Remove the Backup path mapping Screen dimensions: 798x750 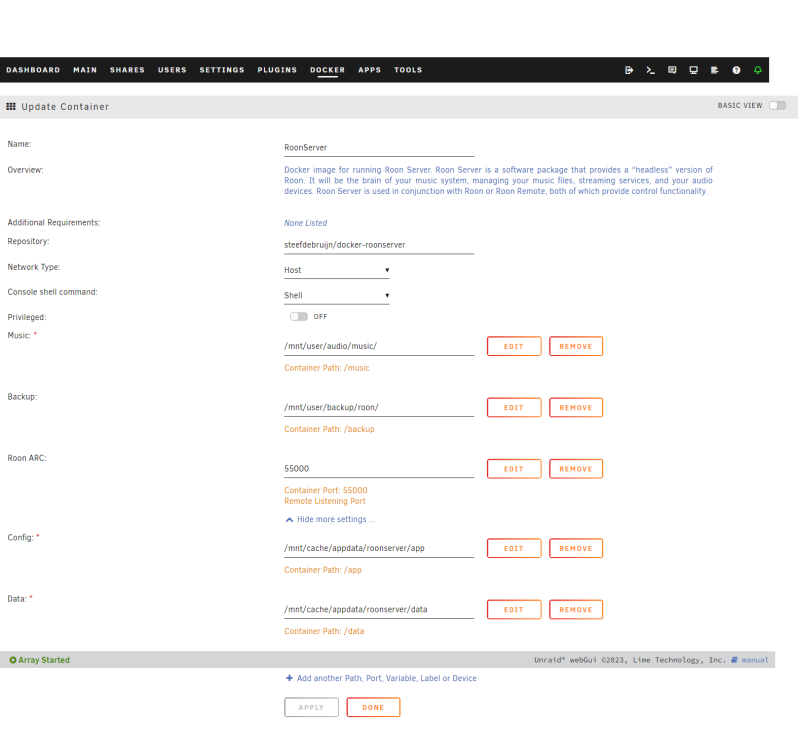coord(576,408)
